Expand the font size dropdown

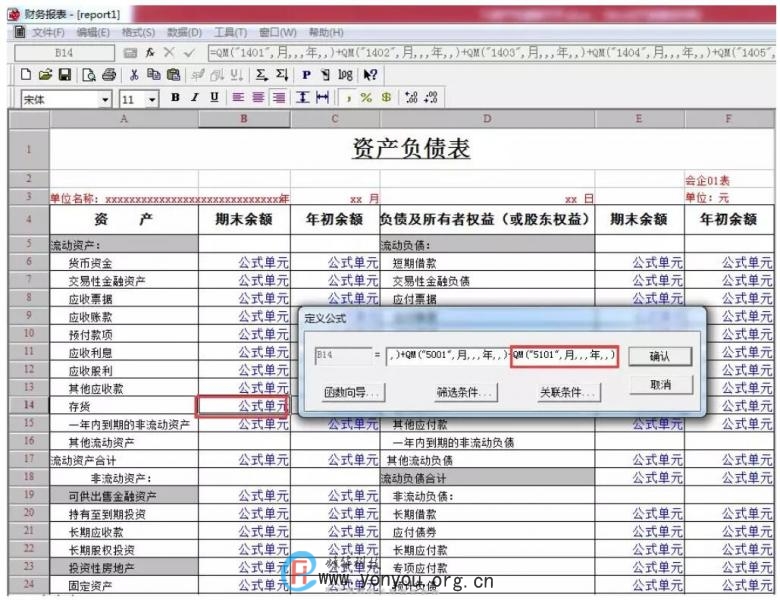(152, 100)
